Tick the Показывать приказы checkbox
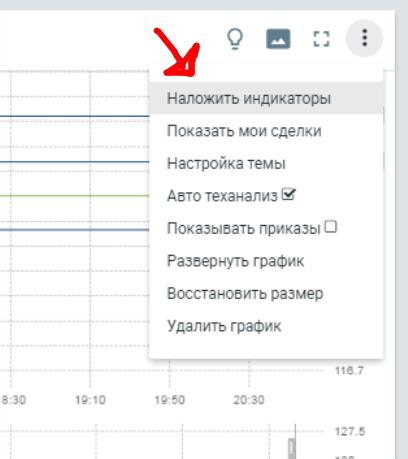 pyautogui.click(x=331, y=227)
